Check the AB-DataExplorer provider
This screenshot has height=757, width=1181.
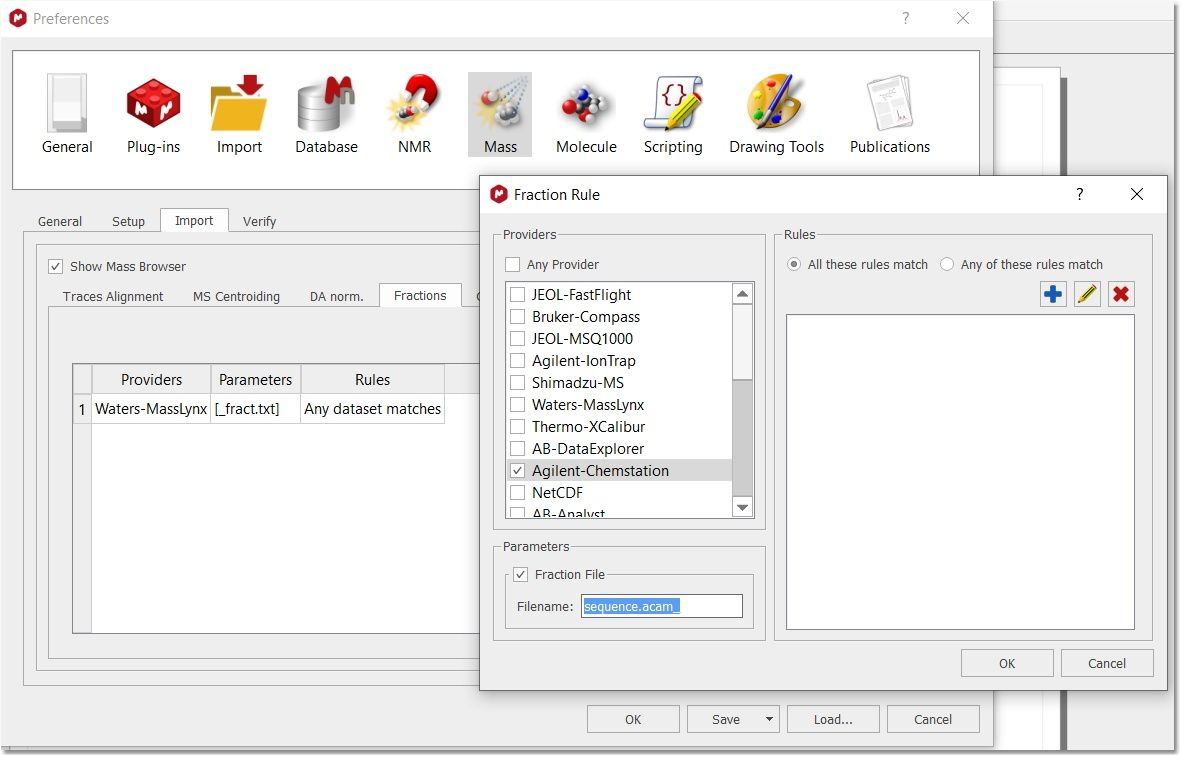click(517, 448)
